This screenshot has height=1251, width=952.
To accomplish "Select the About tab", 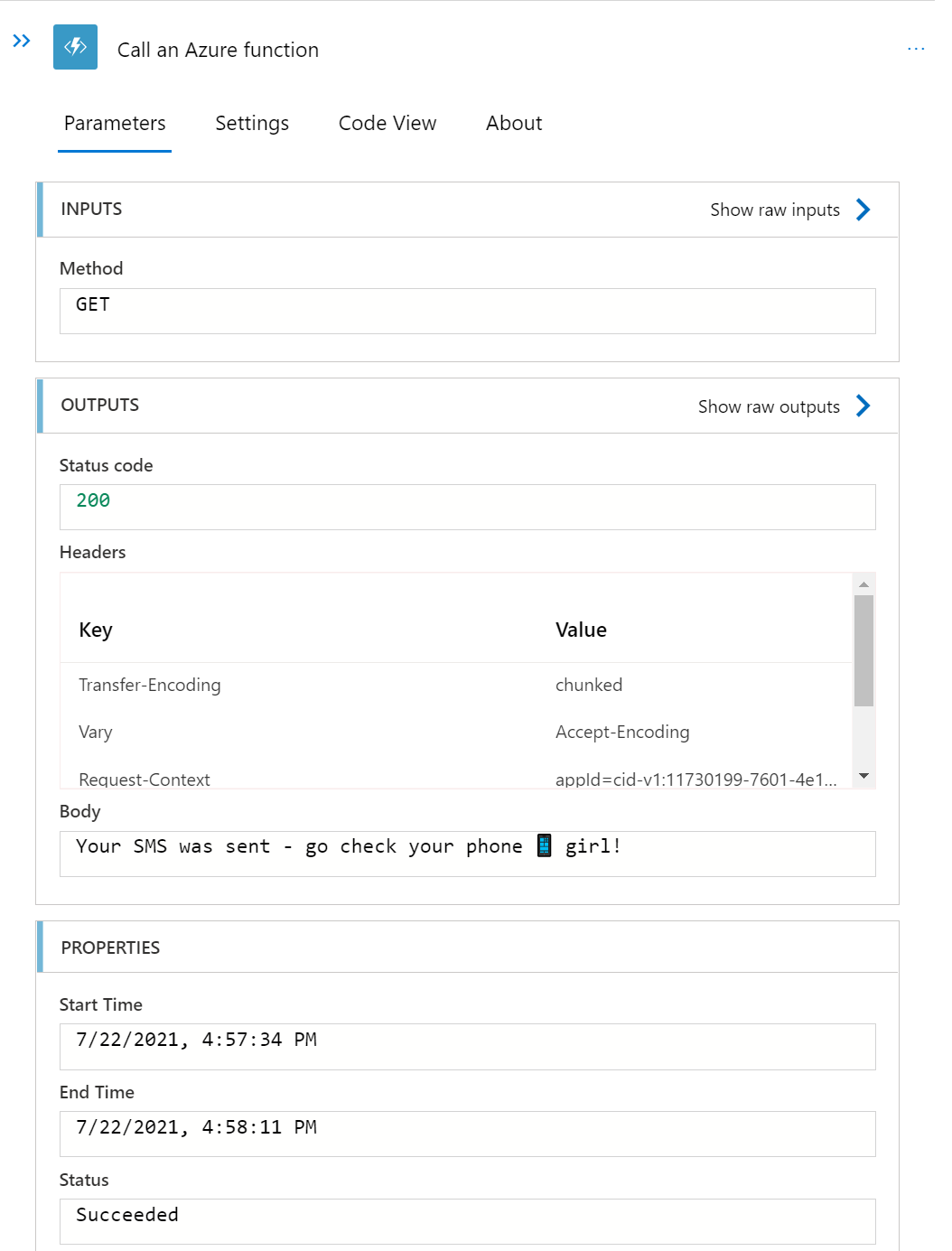I will coord(513,123).
